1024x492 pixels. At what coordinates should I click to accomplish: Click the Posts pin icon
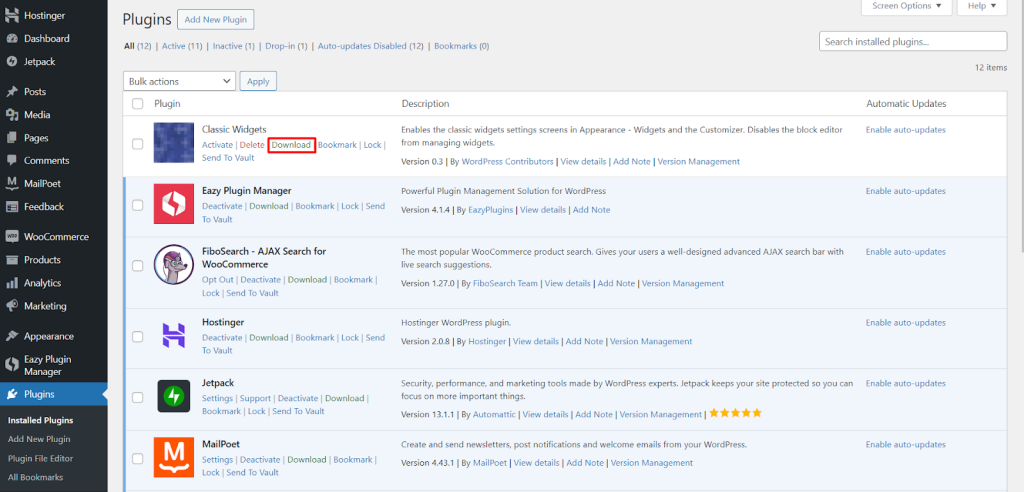tap(12, 91)
